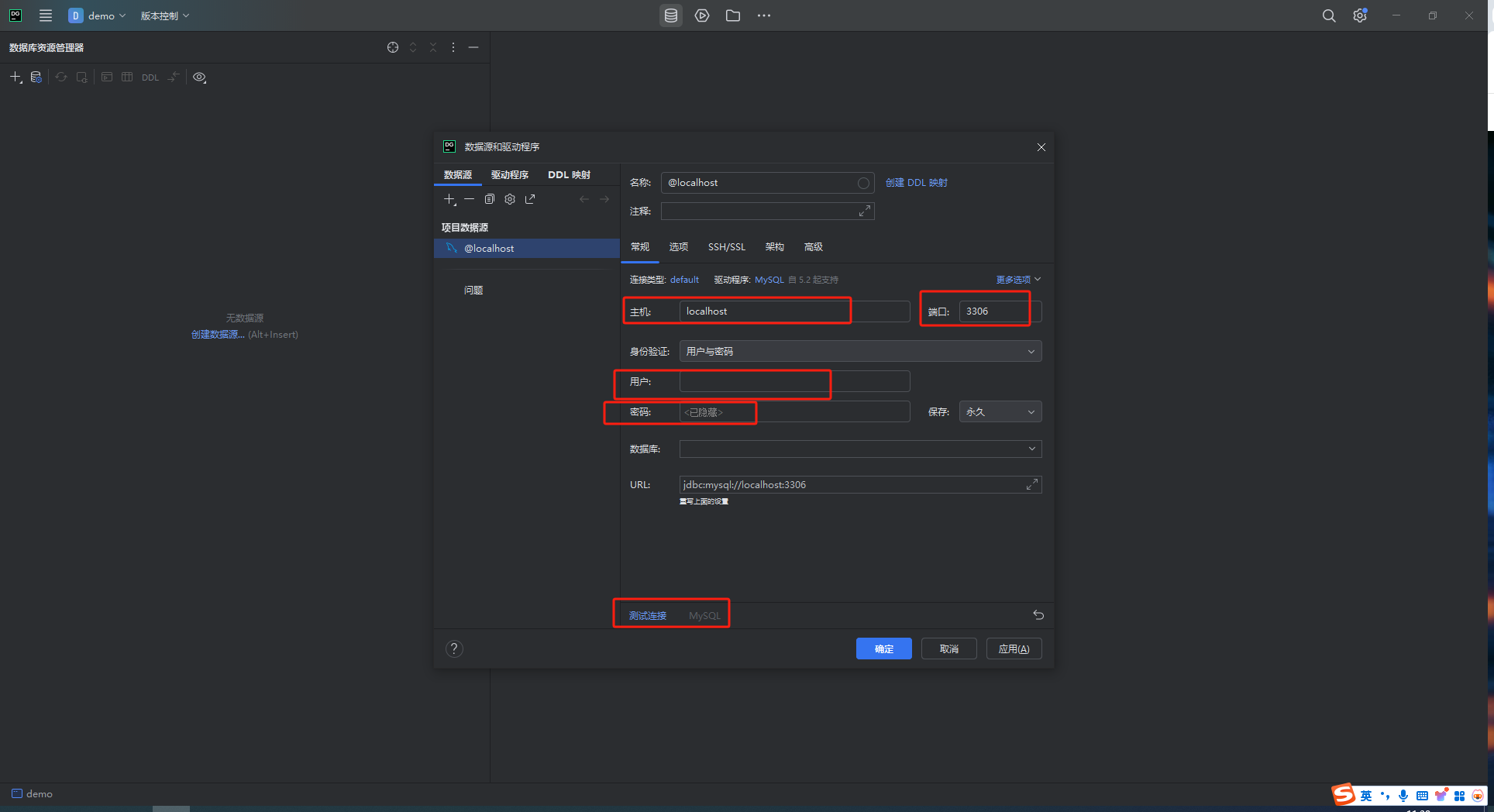
Task: Close the 数据源和驱动程序 dialog
Action: [1041, 147]
